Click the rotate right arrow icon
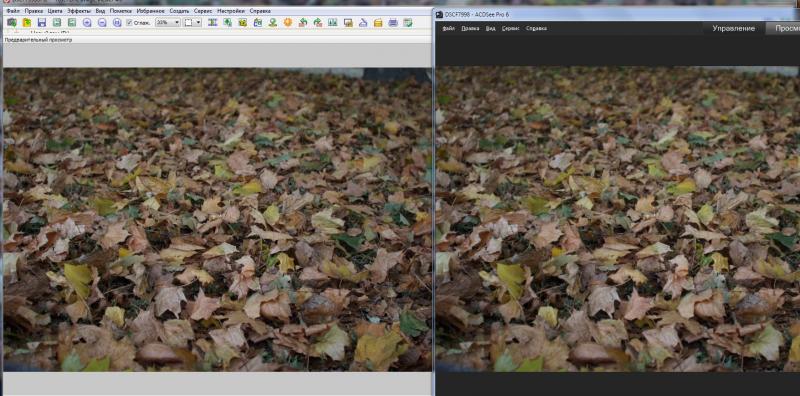Screen dimensions: 800x396 (x=318, y=22)
